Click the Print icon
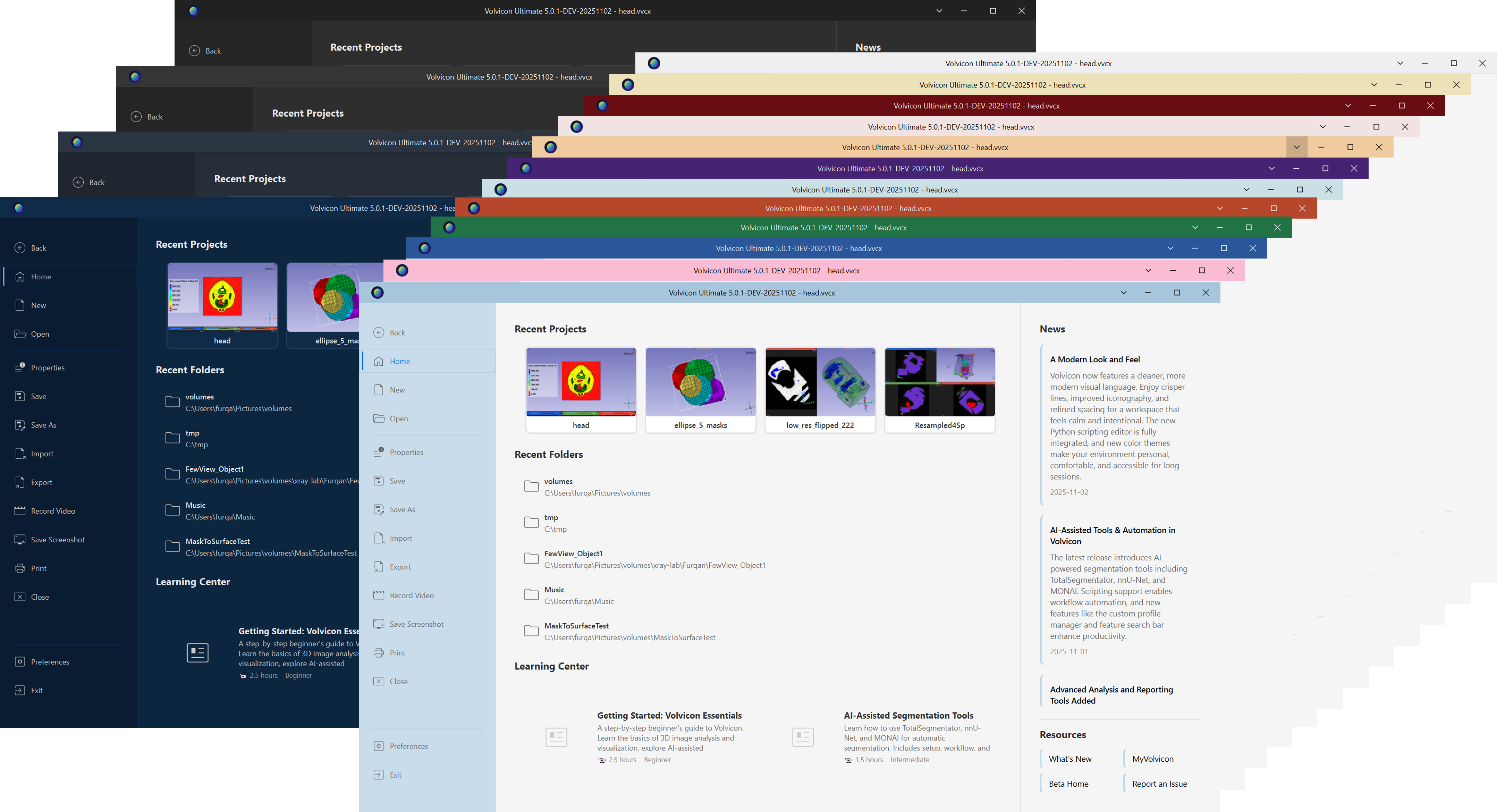The width and height of the screenshot is (1497, 812). tap(379, 652)
